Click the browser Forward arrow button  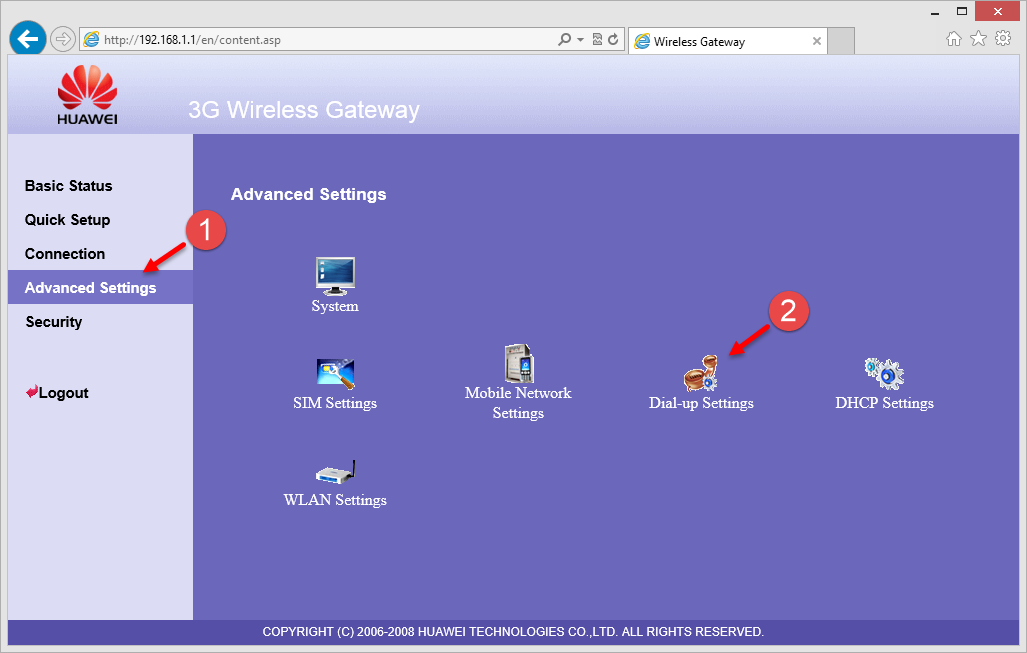(x=63, y=39)
